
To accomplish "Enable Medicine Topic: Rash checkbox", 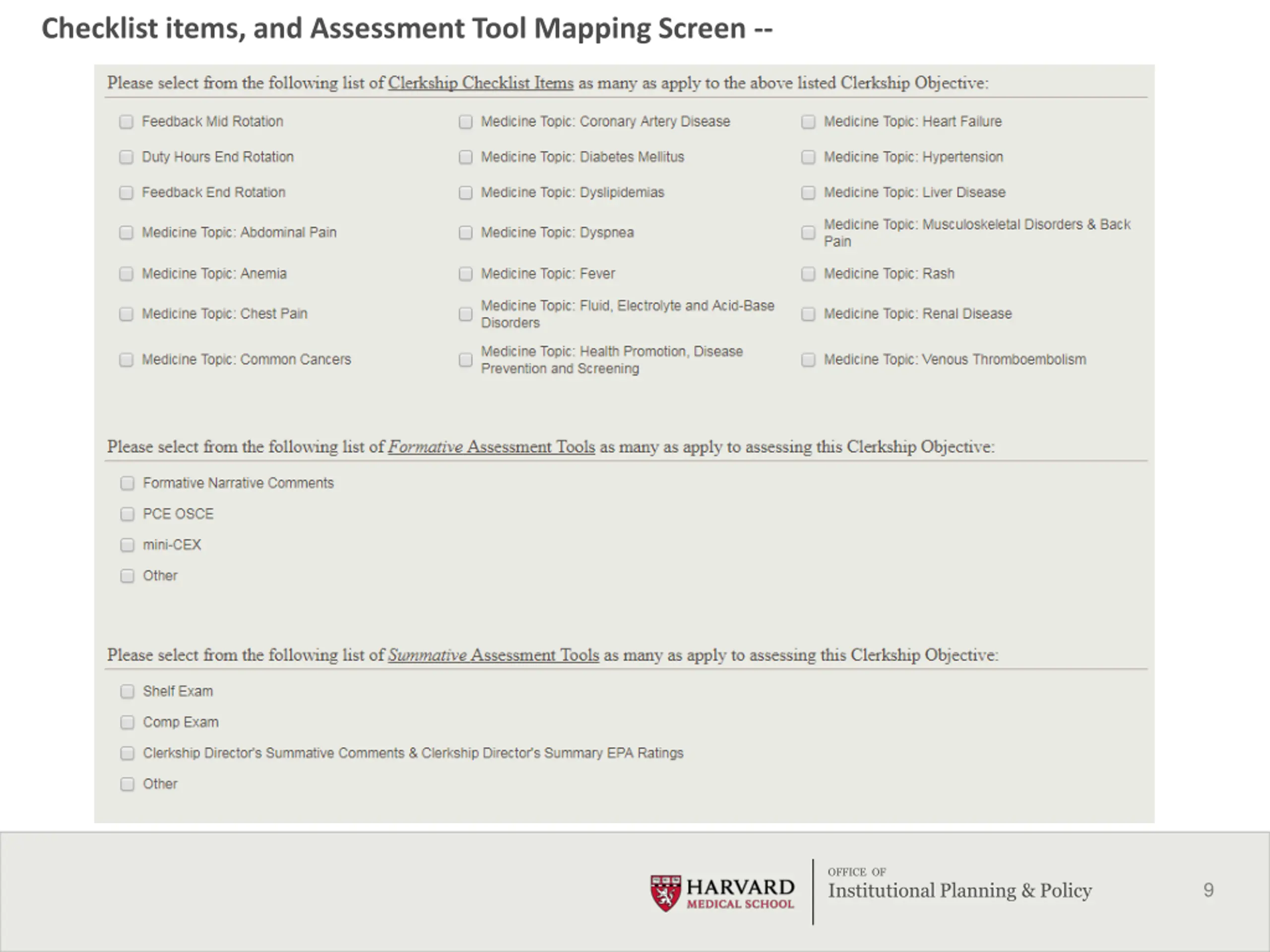I will coord(809,274).
